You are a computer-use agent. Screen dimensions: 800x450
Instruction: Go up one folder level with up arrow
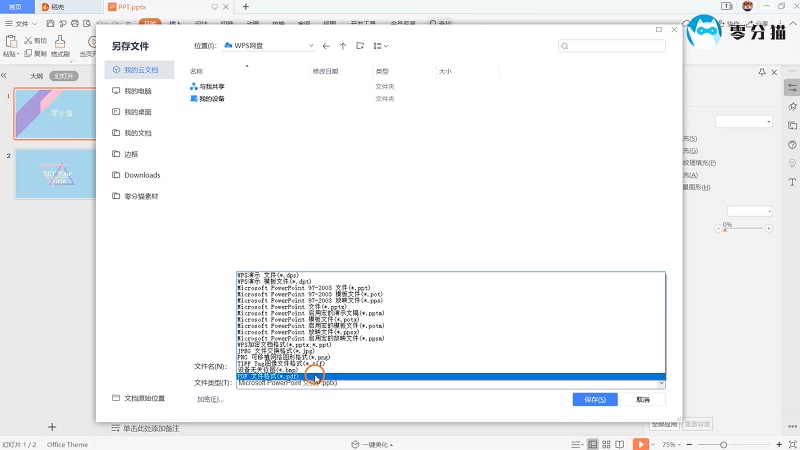coord(343,46)
